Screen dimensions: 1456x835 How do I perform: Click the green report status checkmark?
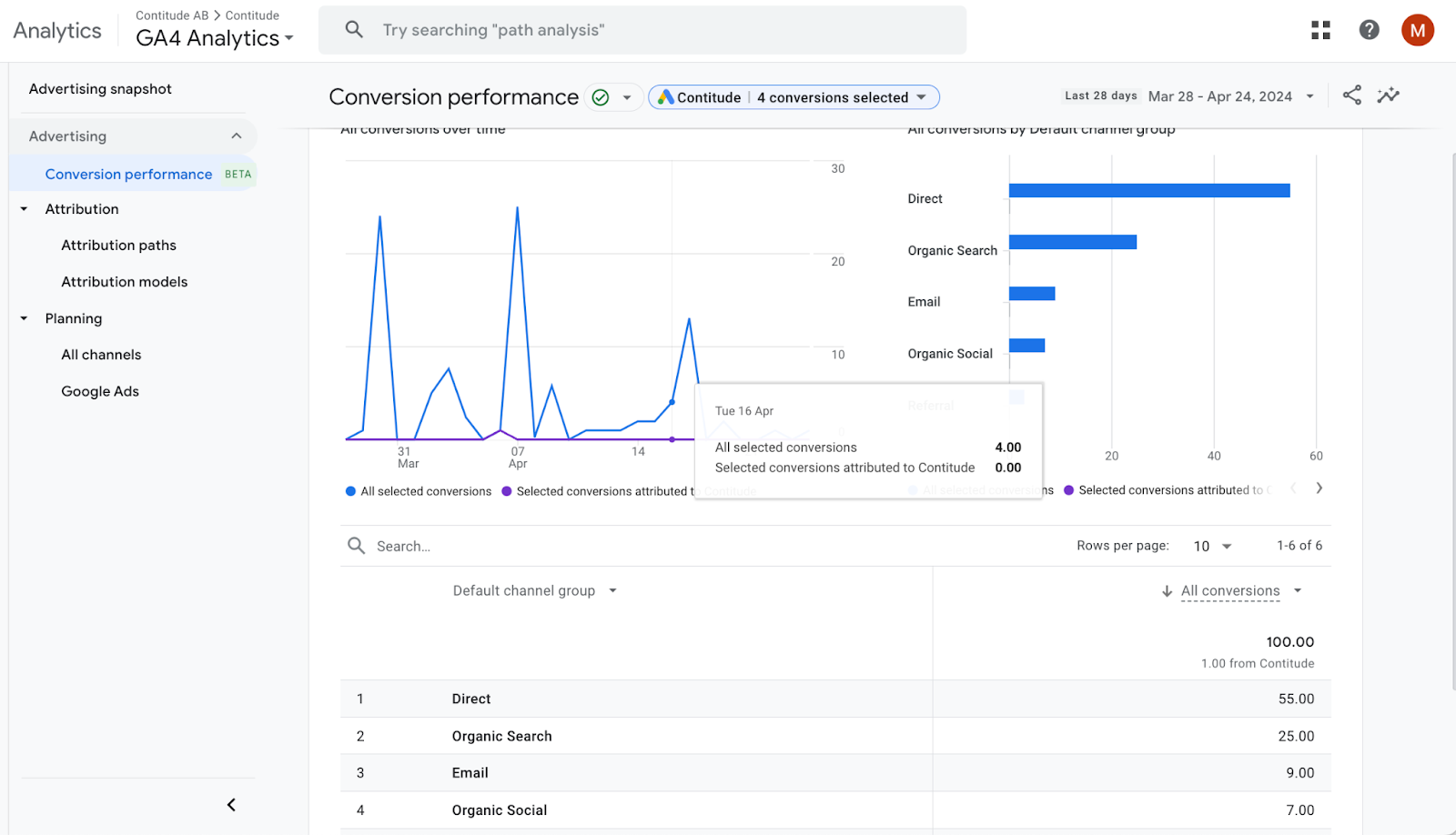601,97
